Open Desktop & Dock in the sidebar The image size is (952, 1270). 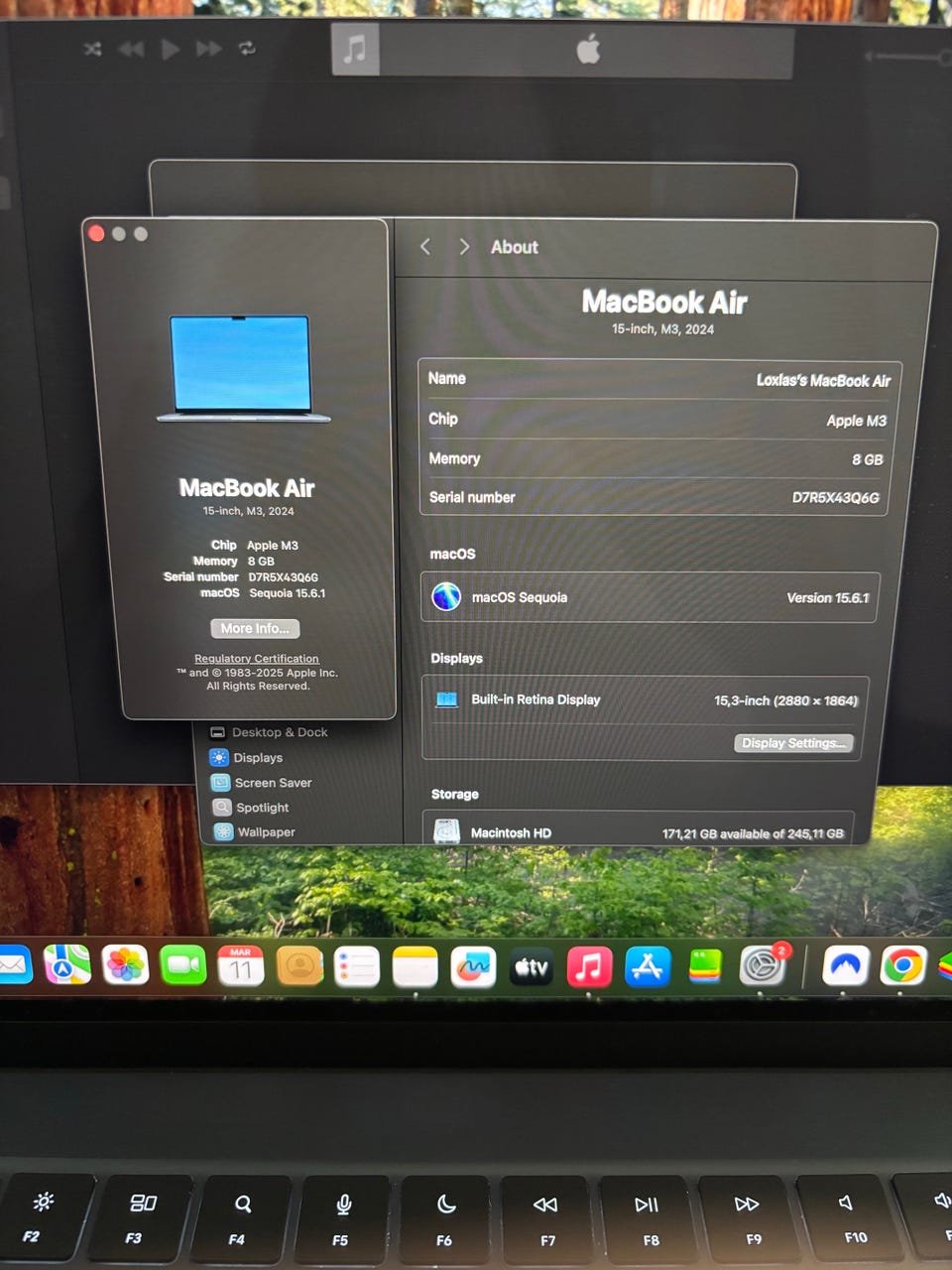(x=269, y=732)
